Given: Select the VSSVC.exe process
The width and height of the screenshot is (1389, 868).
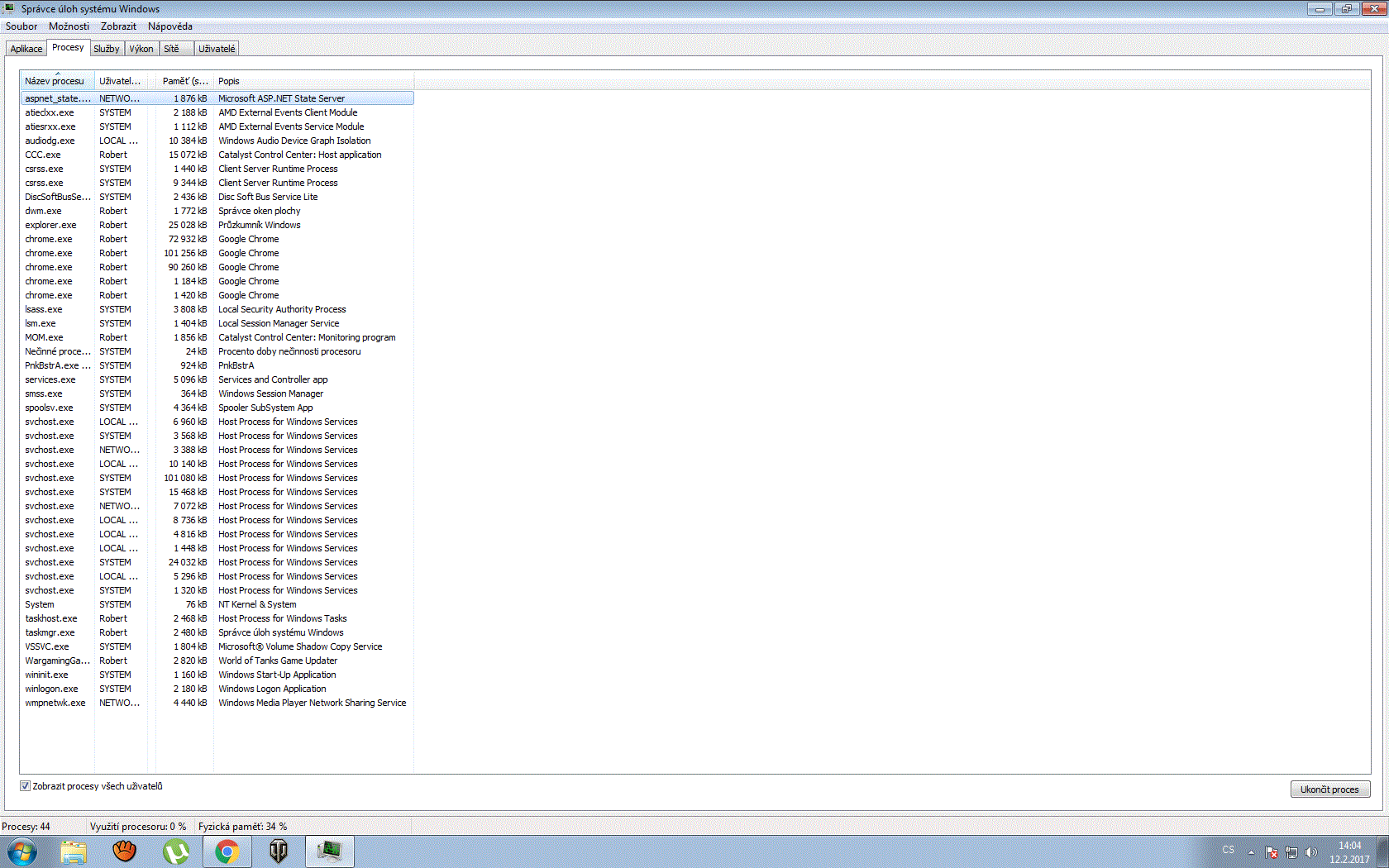Looking at the screenshot, I should (217, 646).
